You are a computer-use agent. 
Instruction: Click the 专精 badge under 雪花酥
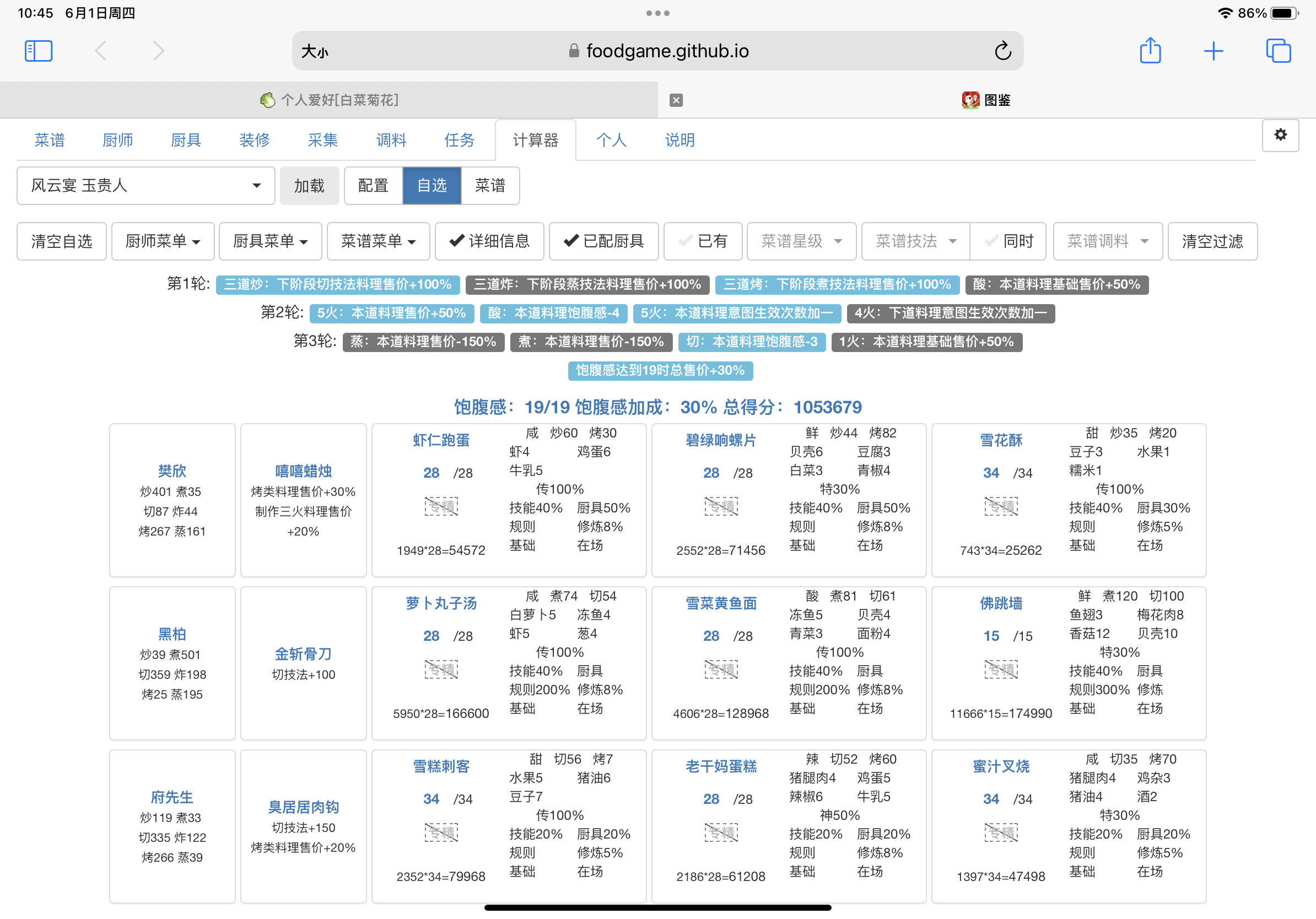point(1001,506)
